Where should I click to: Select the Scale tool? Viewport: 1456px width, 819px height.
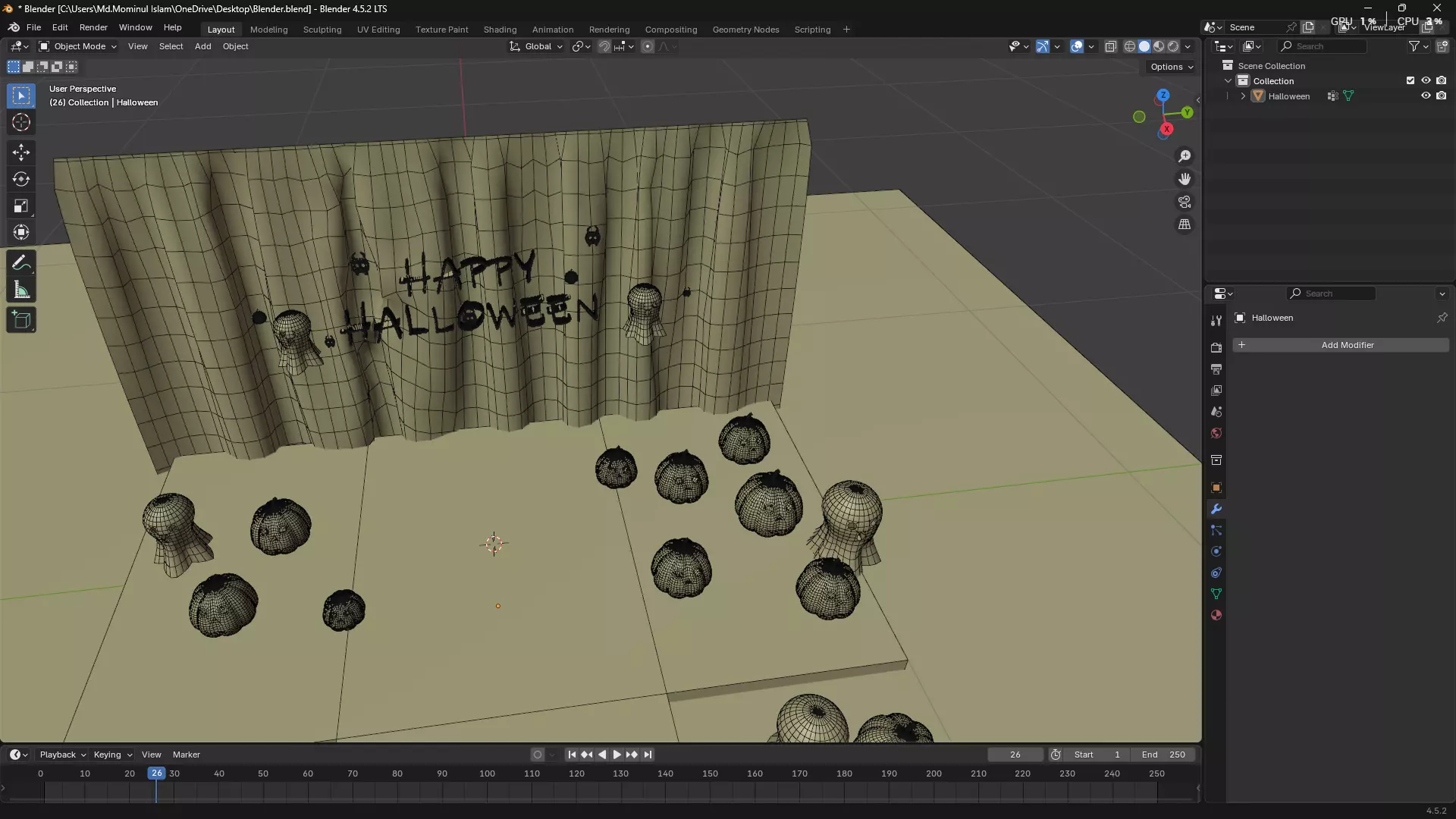point(21,206)
